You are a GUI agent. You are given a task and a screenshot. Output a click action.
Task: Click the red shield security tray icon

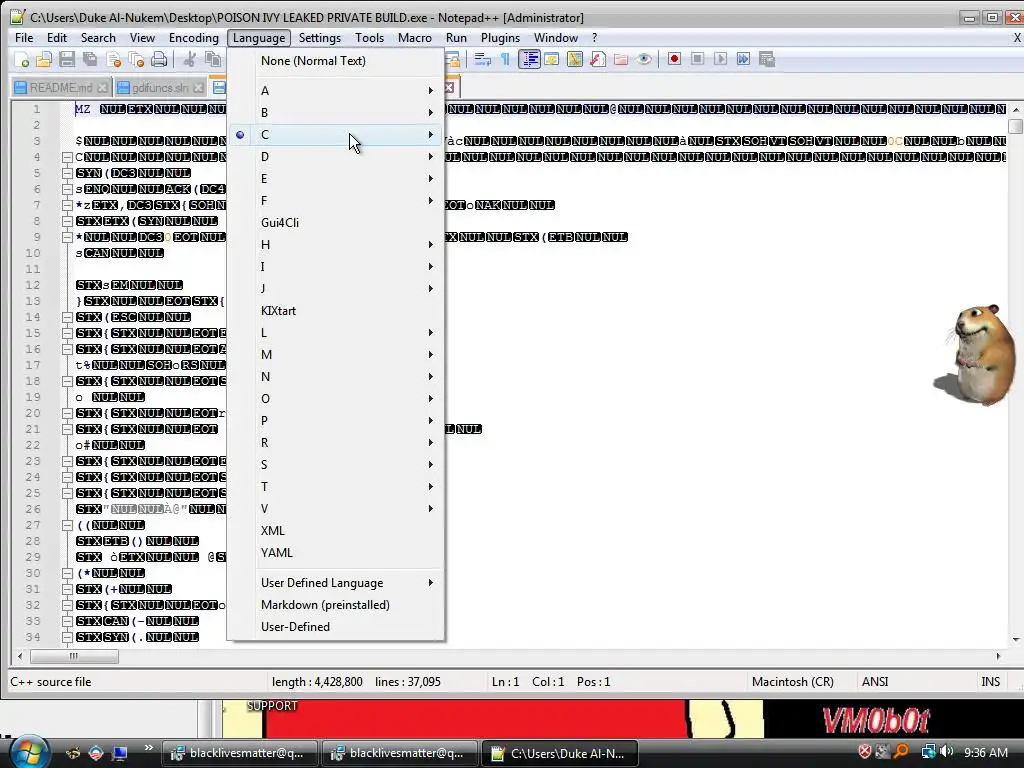pyautogui.click(x=865, y=752)
